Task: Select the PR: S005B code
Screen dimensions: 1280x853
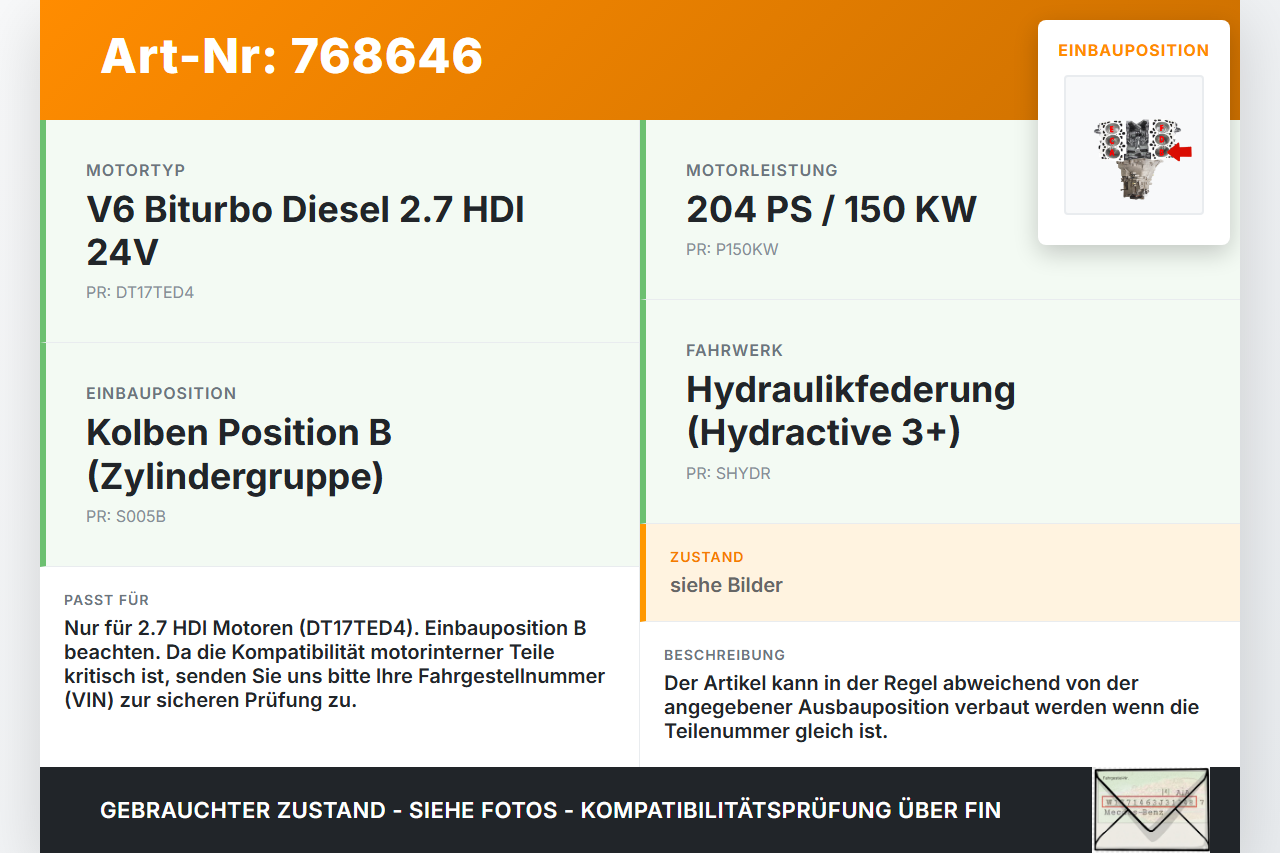Action: point(126,517)
